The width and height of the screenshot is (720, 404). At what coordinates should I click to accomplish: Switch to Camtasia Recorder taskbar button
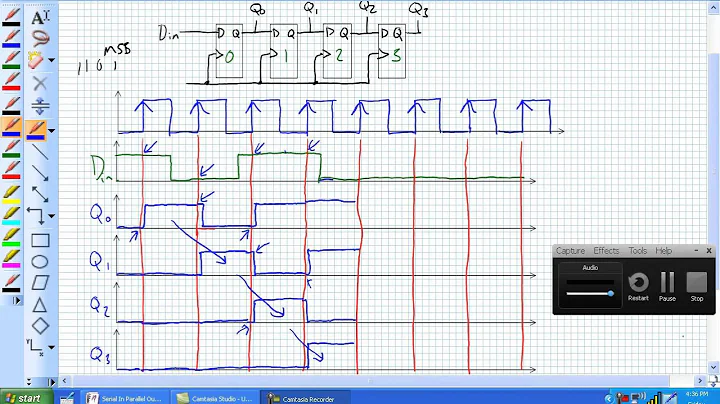pyautogui.click(x=305, y=398)
